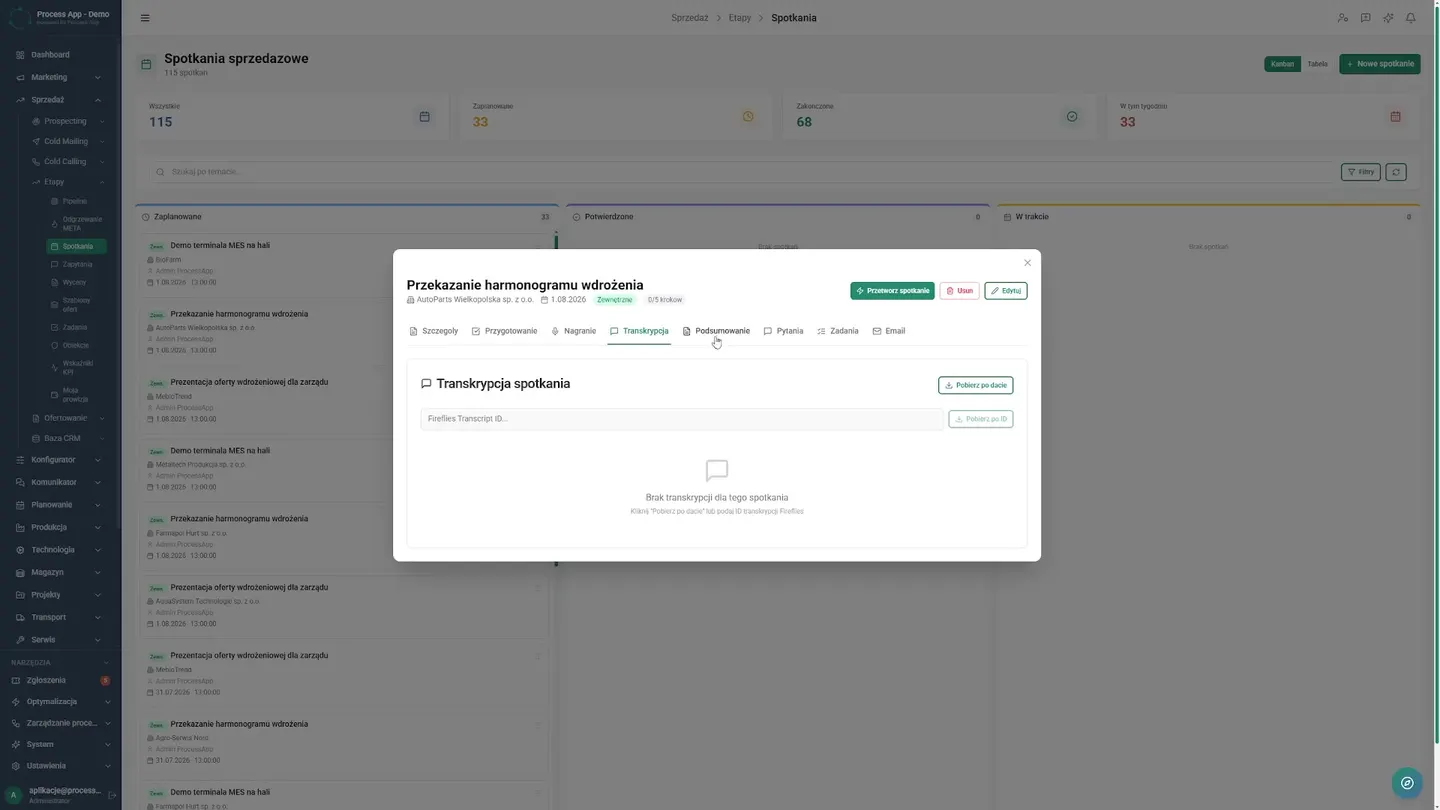Select Tabela view toggle
Viewport: 1440px width, 810px height.
coord(1318,64)
